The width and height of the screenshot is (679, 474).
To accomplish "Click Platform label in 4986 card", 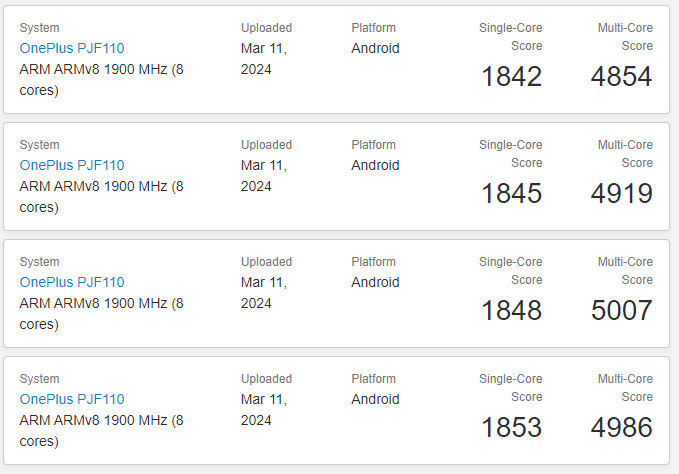I will pyautogui.click(x=373, y=378).
